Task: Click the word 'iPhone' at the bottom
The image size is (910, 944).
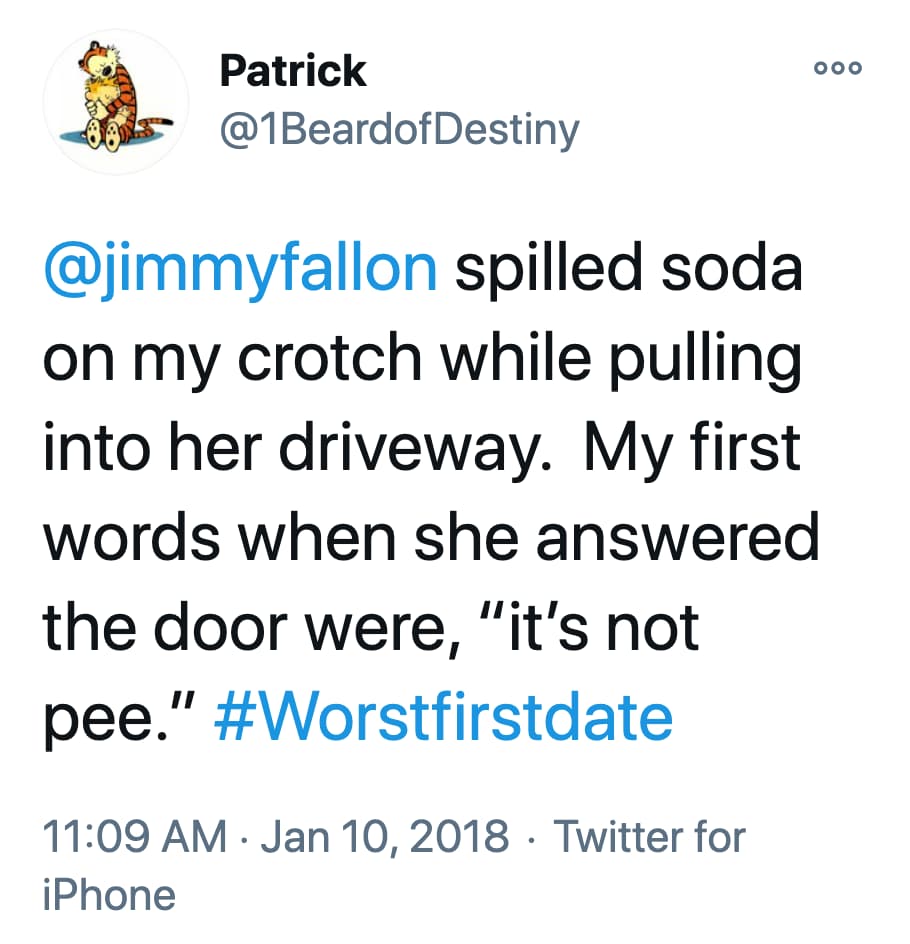Action: 110,895
